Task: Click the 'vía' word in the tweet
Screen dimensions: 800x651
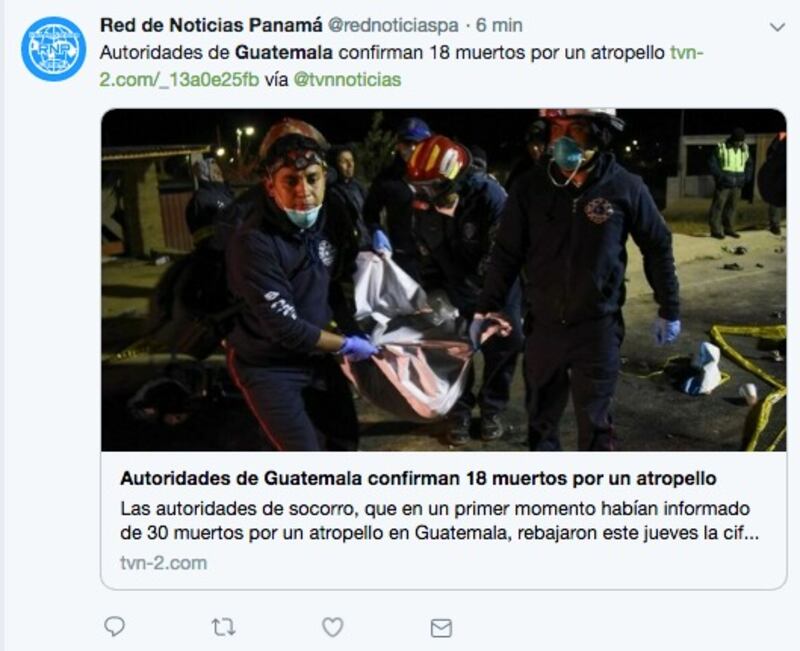Action: (276, 80)
